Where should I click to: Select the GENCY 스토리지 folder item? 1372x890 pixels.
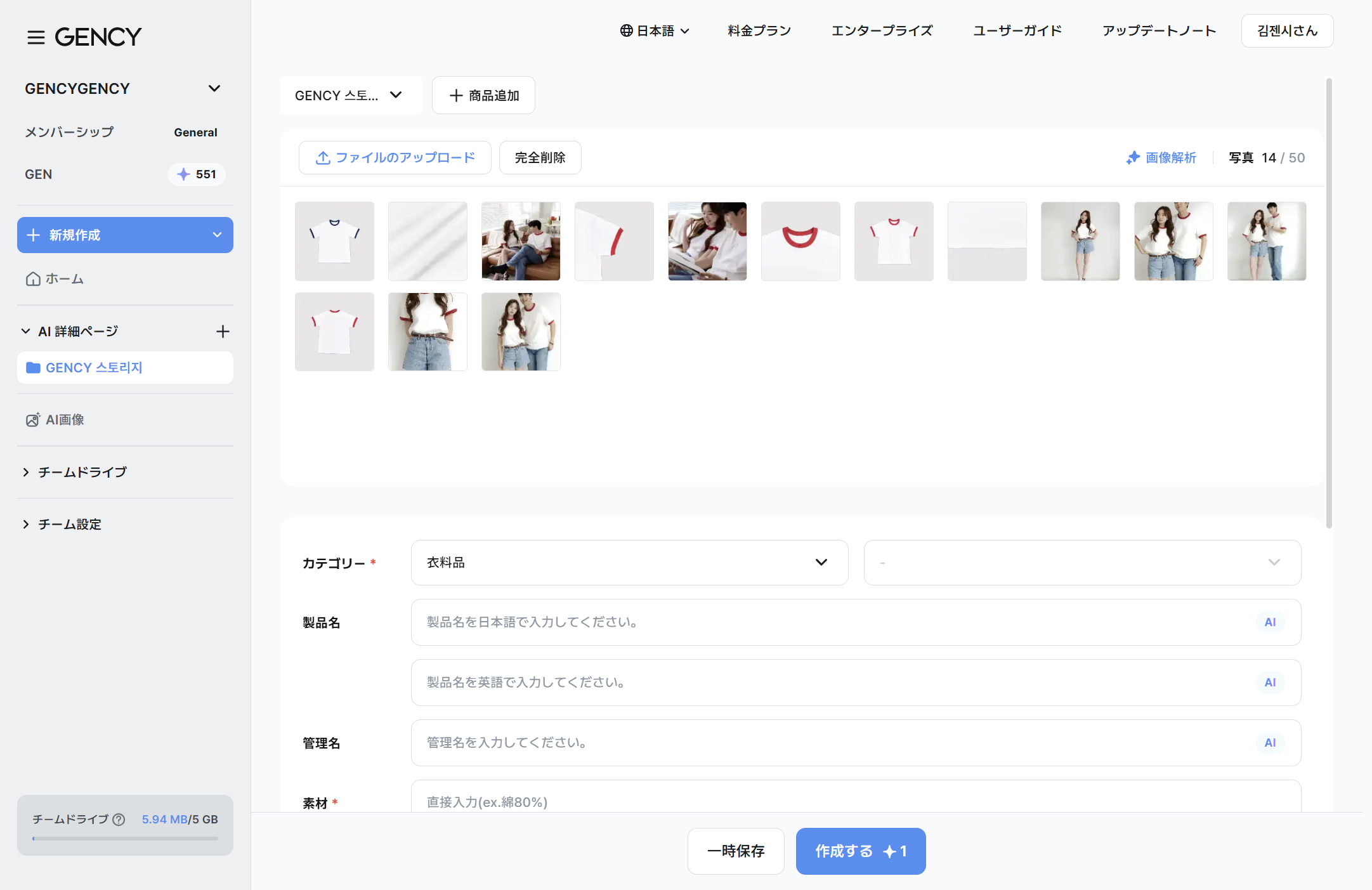[x=125, y=368]
